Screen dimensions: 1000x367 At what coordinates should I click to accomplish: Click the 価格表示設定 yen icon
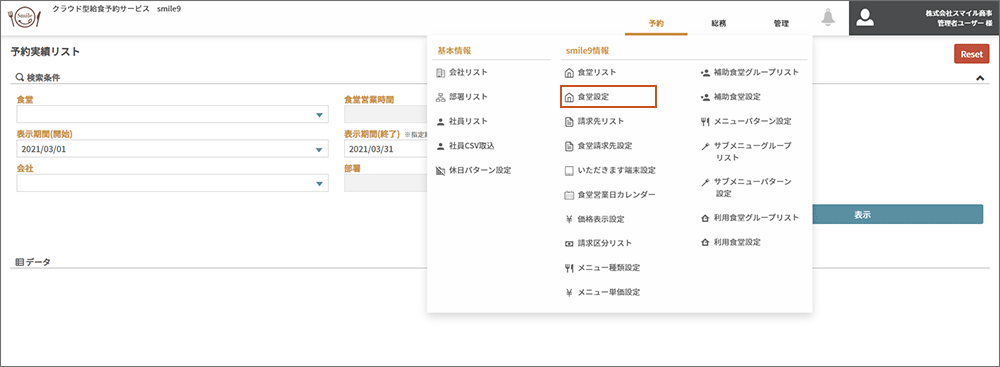570,219
